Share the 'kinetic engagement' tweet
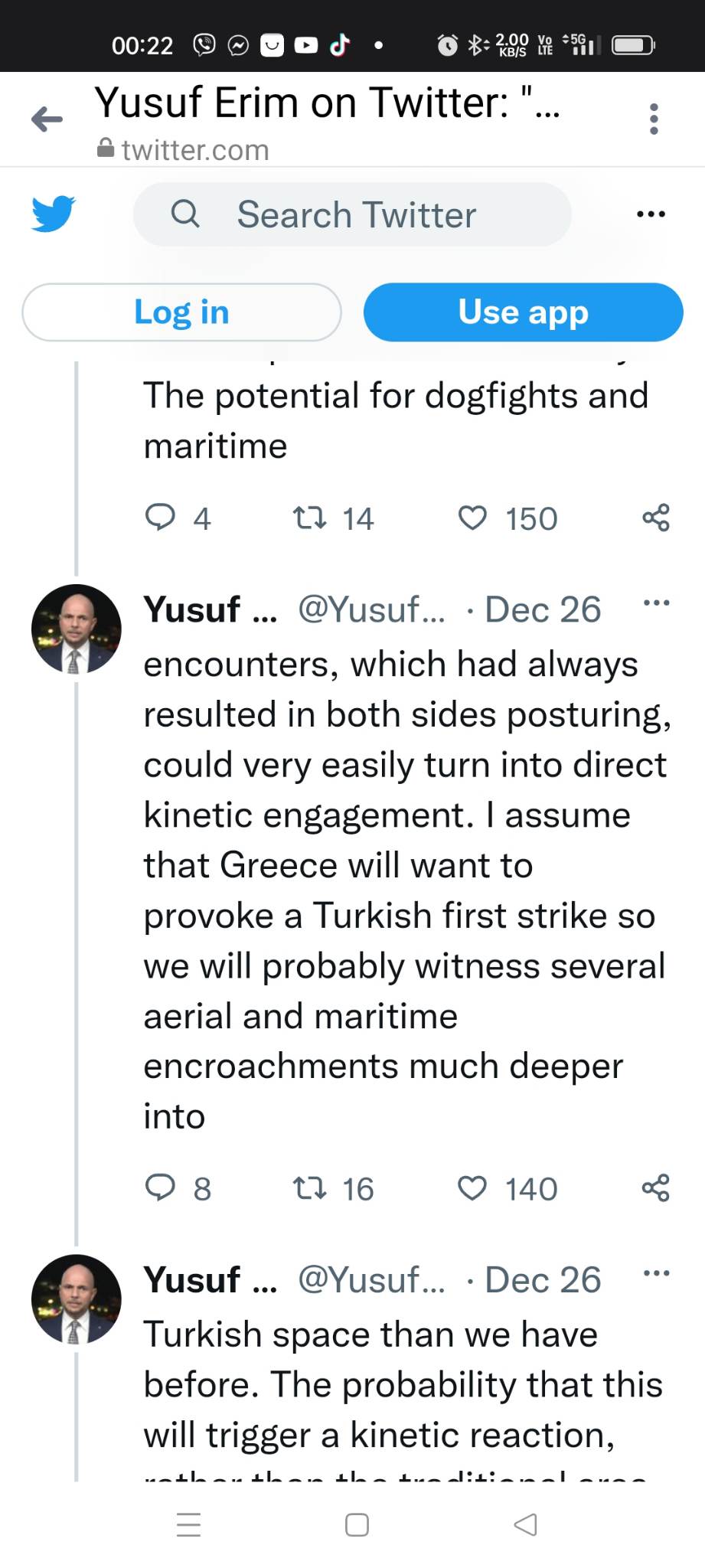This screenshot has height=1568, width=705. pos(656,1188)
